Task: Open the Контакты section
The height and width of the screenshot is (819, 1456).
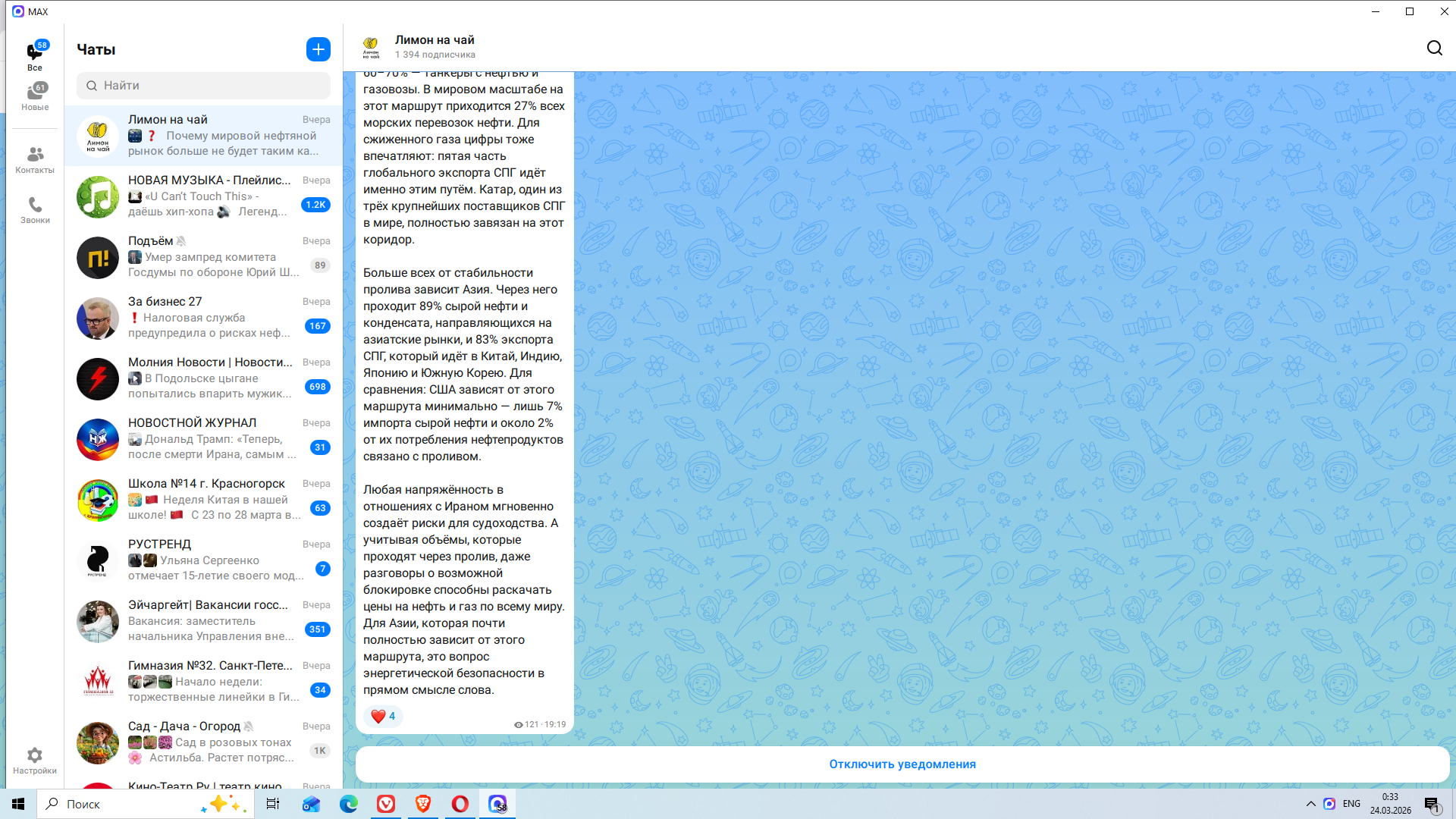Action: pyautogui.click(x=35, y=159)
